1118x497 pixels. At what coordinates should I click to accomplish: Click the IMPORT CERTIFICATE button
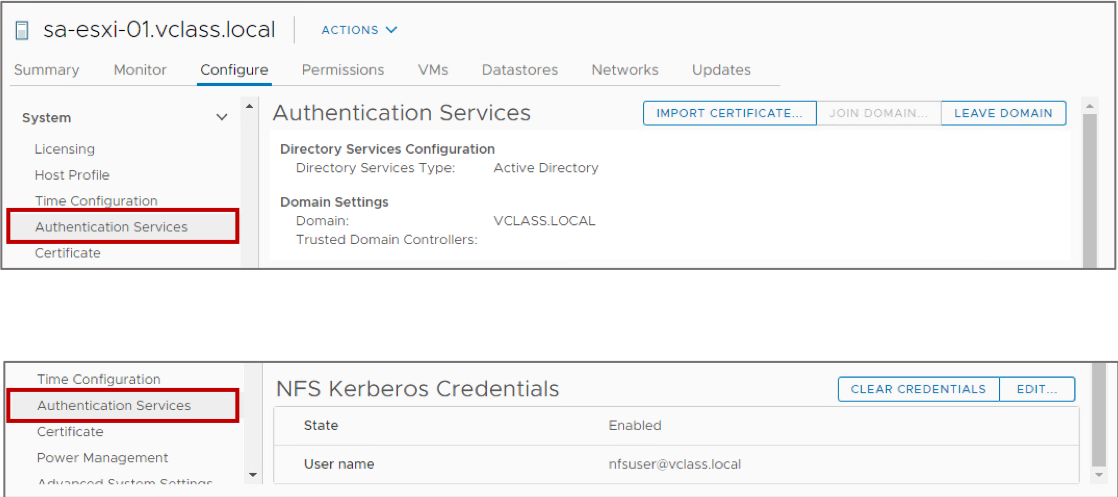pos(729,113)
